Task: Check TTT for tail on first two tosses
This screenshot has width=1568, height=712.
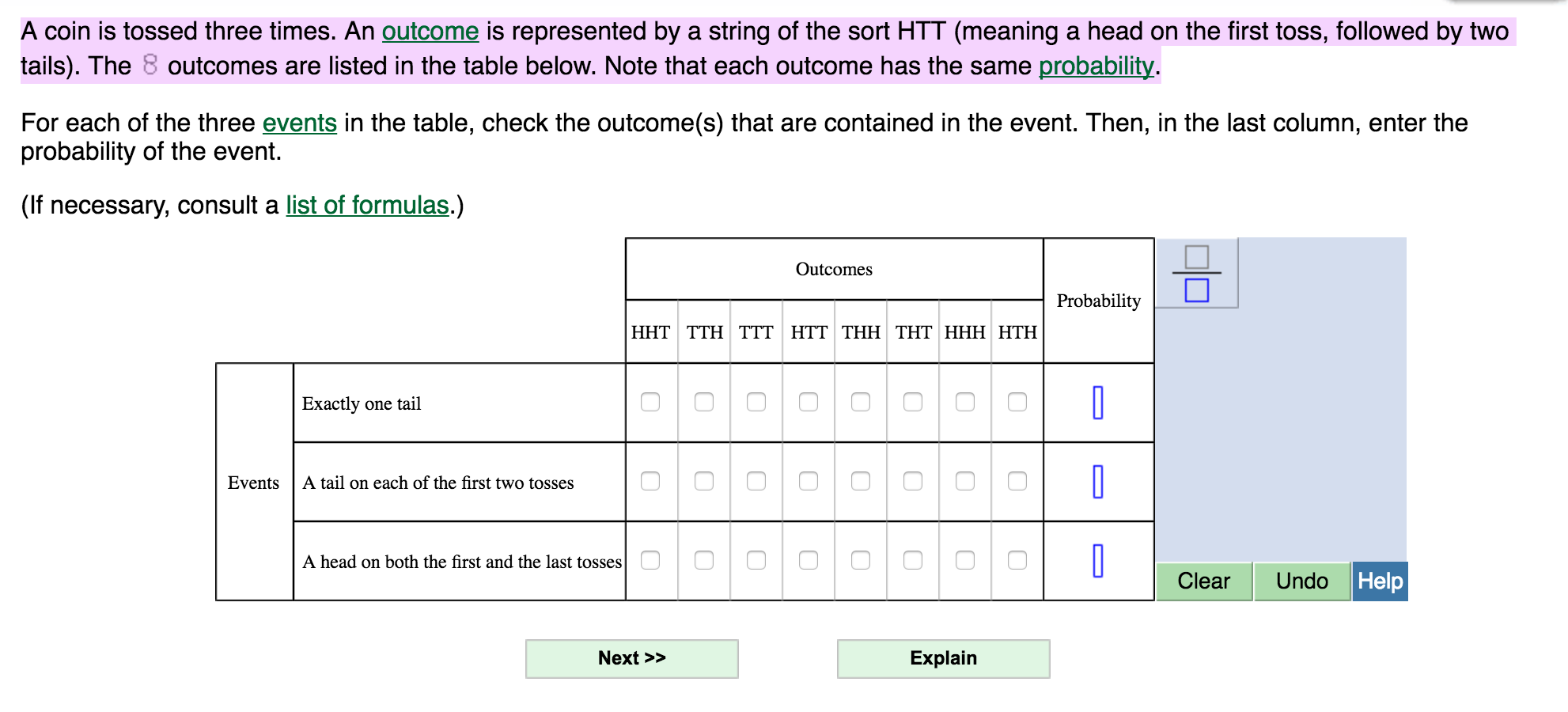Action: coord(756,481)
